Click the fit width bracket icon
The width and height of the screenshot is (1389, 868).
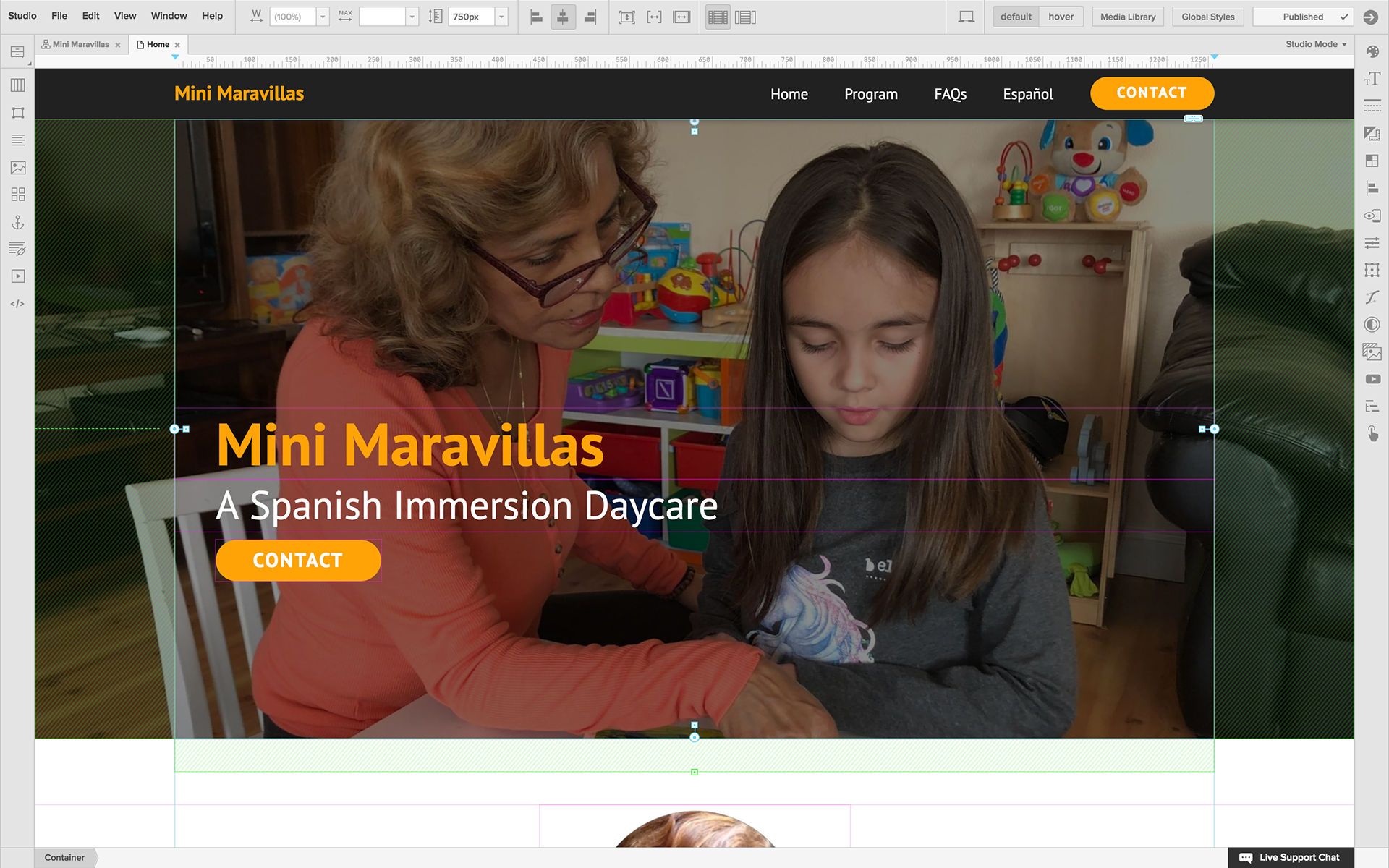tap(655, 17)
